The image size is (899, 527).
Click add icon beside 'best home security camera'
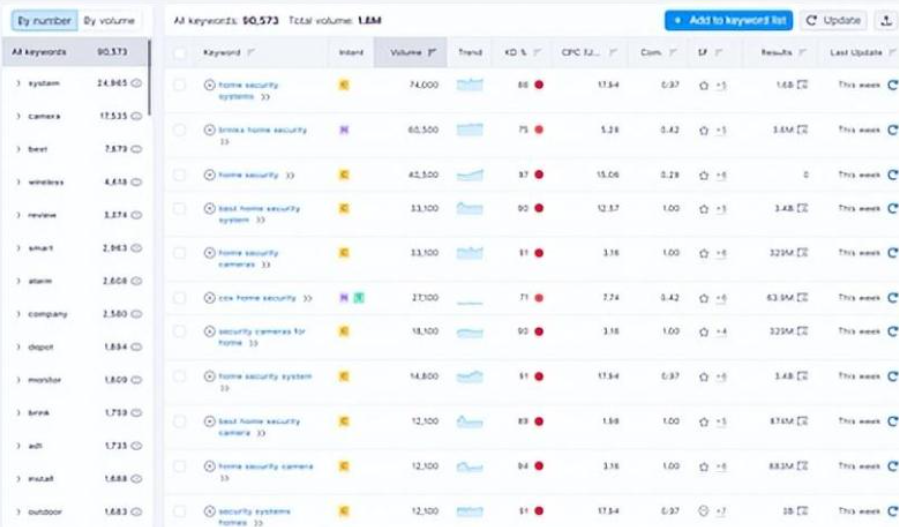[209, 421]
